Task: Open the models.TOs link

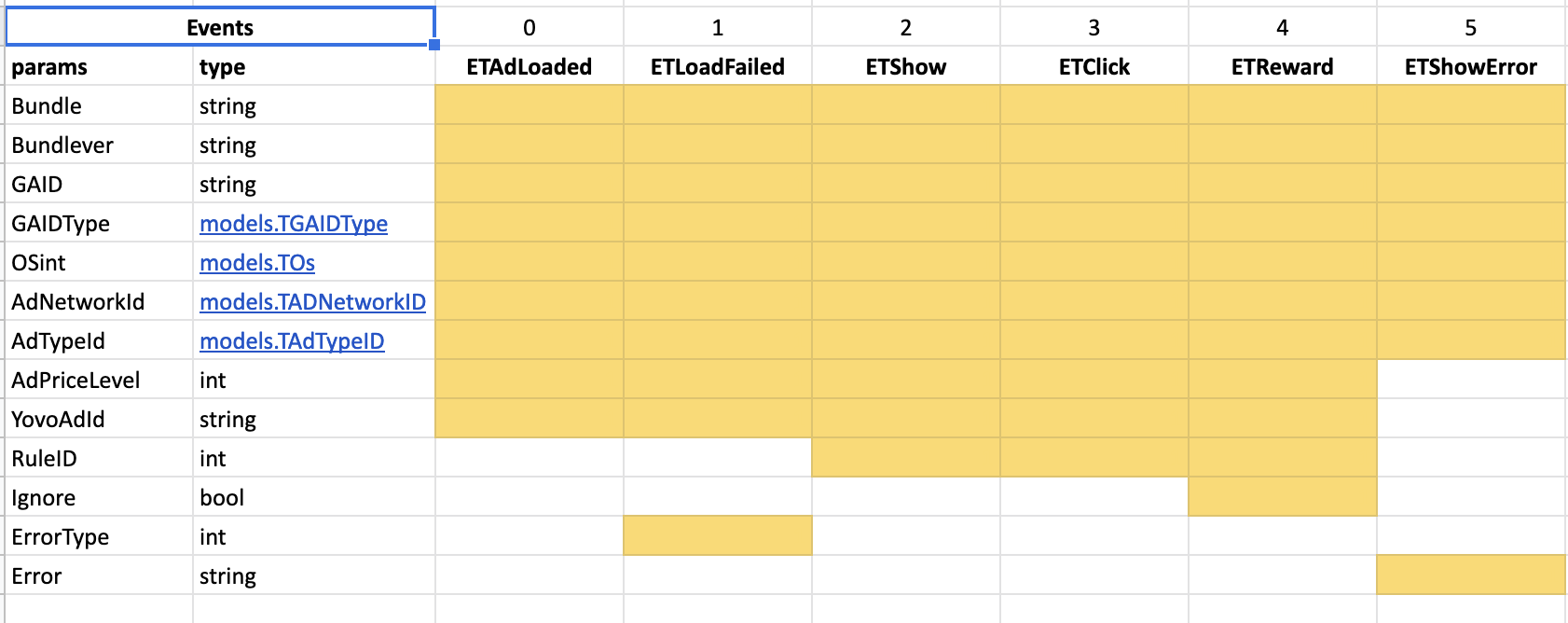Action: [257, 263]
